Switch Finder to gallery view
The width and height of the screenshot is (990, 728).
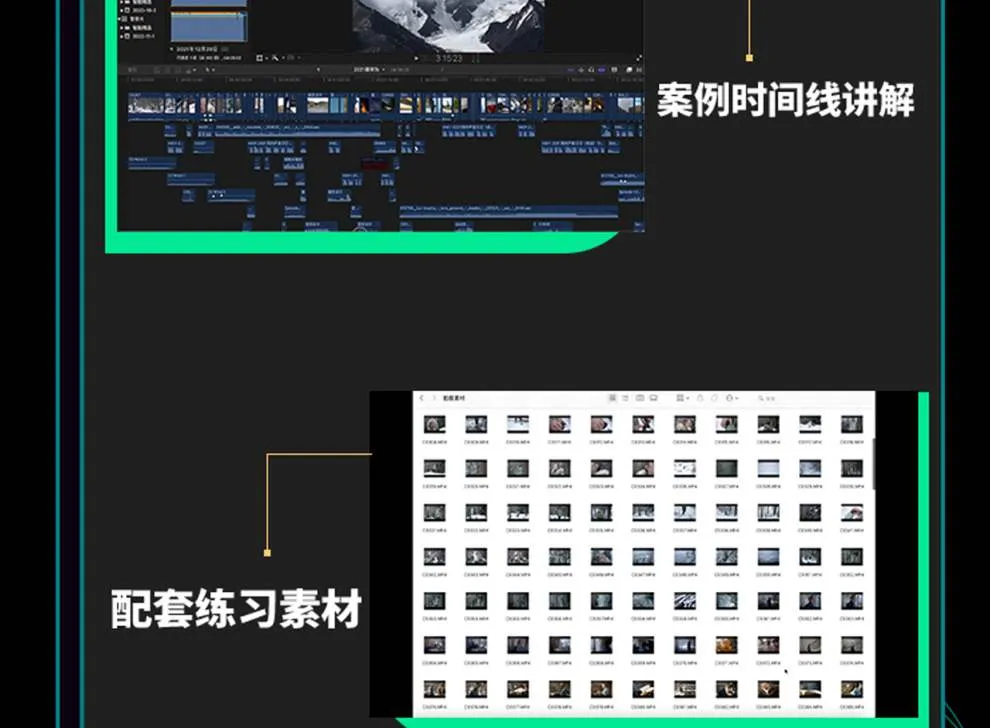653,398
